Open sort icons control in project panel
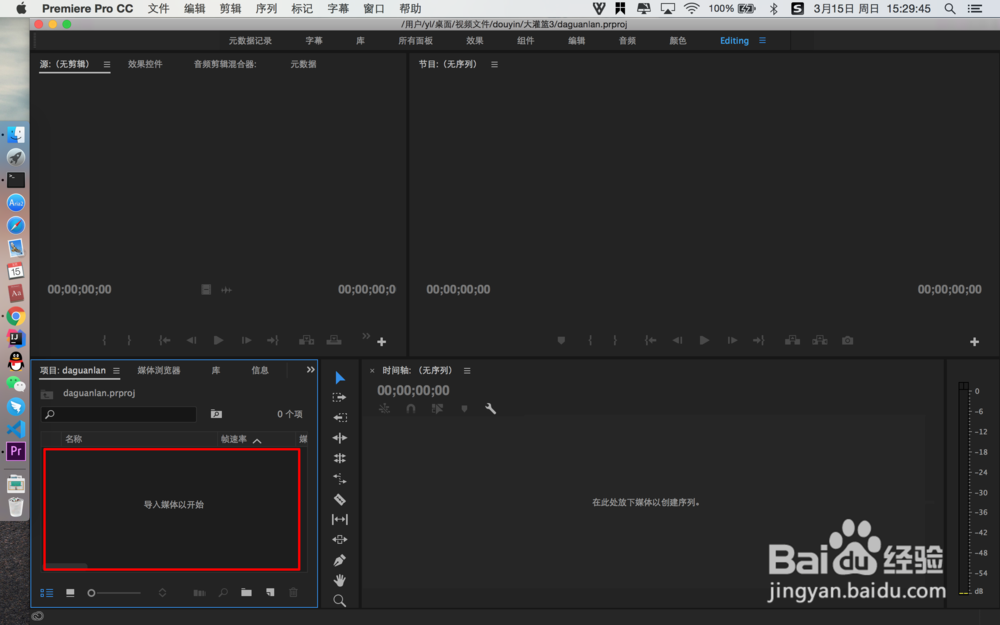The height and width of the screenshot is (625, 1000). point(163,593)
